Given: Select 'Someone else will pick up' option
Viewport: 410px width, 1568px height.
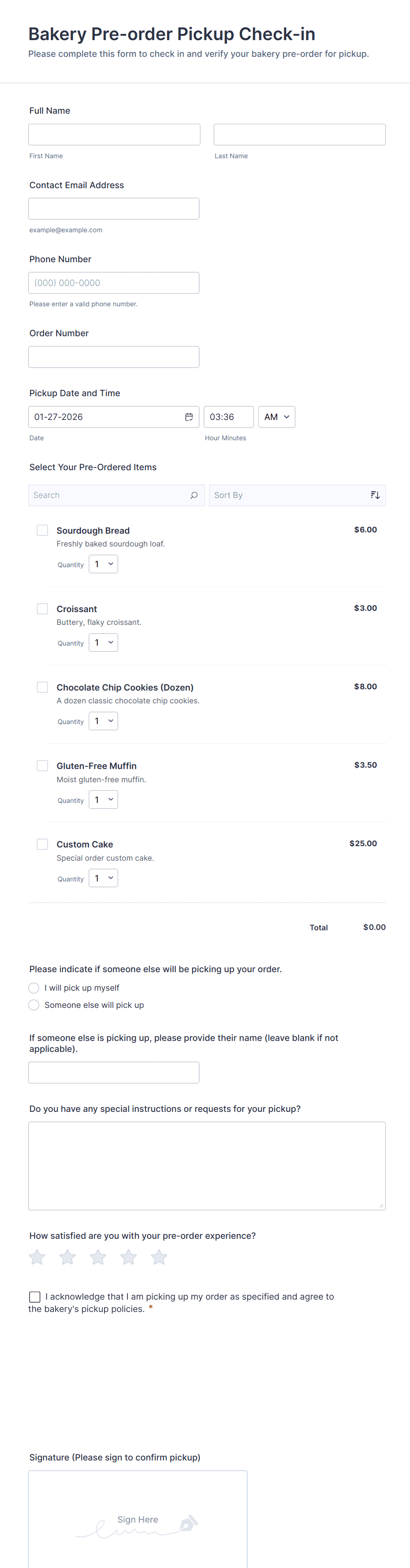Looking at the screenshot, I should click(34, 1005).
